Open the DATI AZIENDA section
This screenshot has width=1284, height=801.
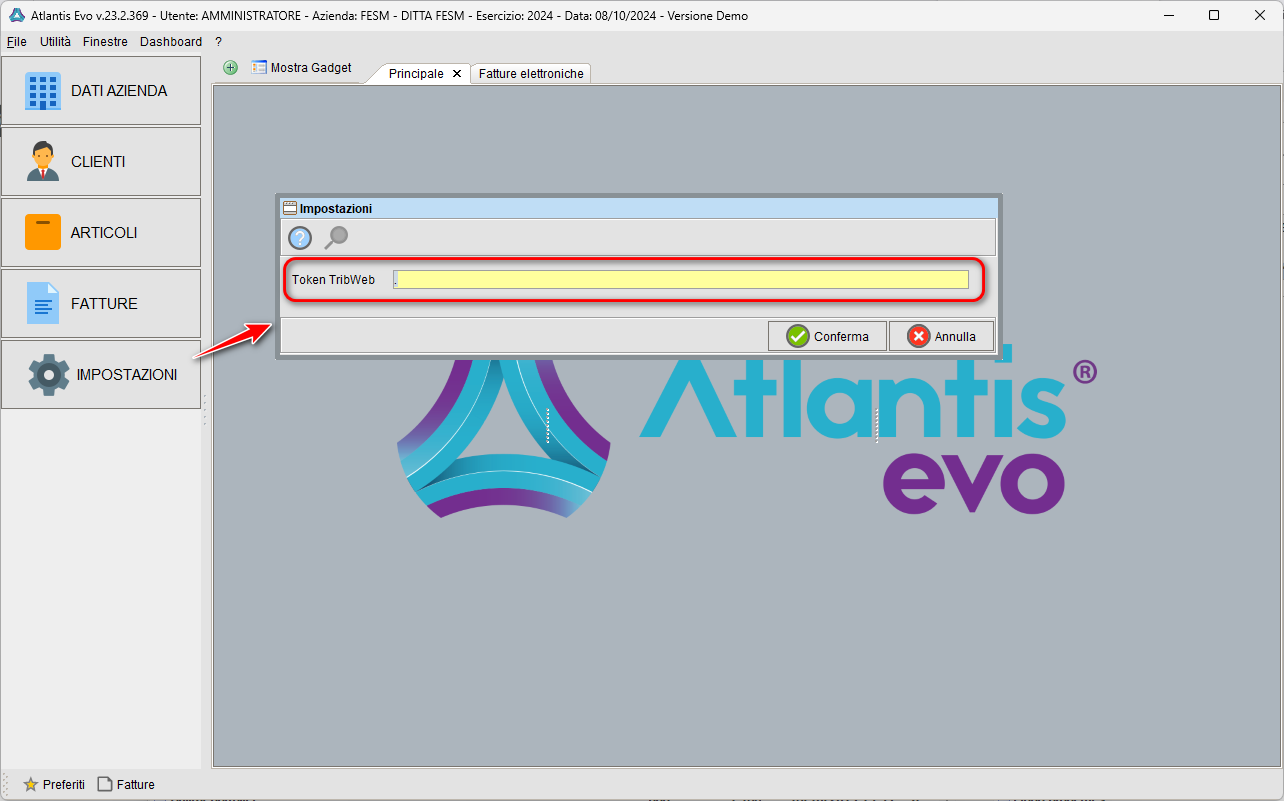coord(100,90)
